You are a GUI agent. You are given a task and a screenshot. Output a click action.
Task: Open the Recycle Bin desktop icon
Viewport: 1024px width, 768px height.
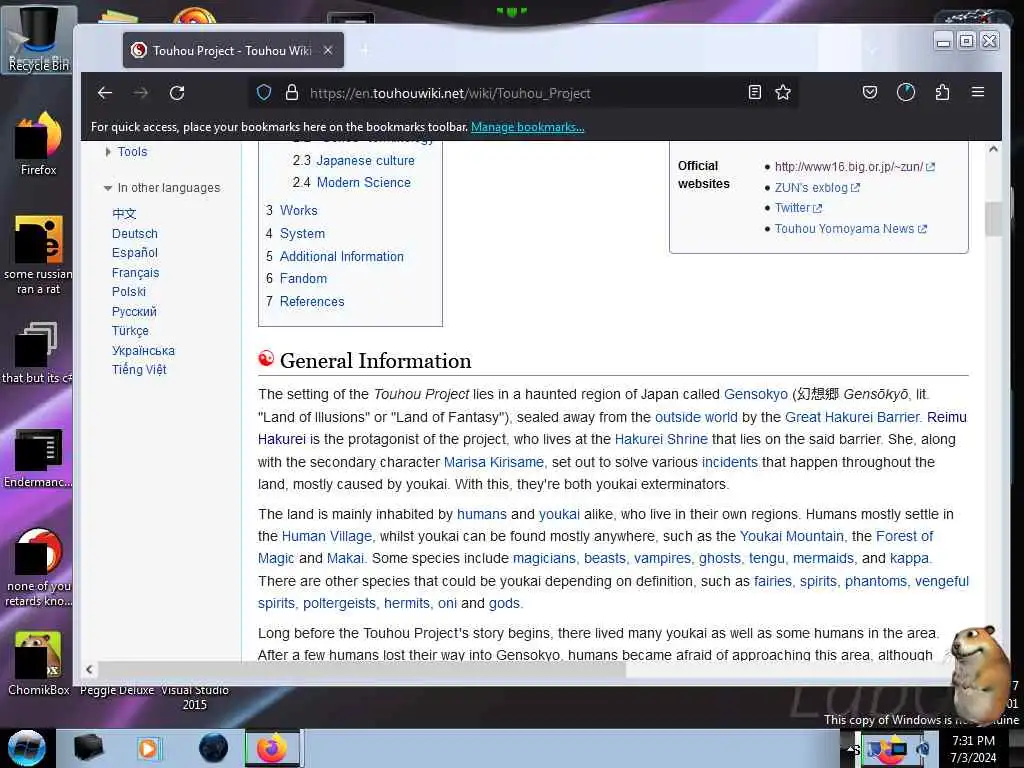pos(39,39)
